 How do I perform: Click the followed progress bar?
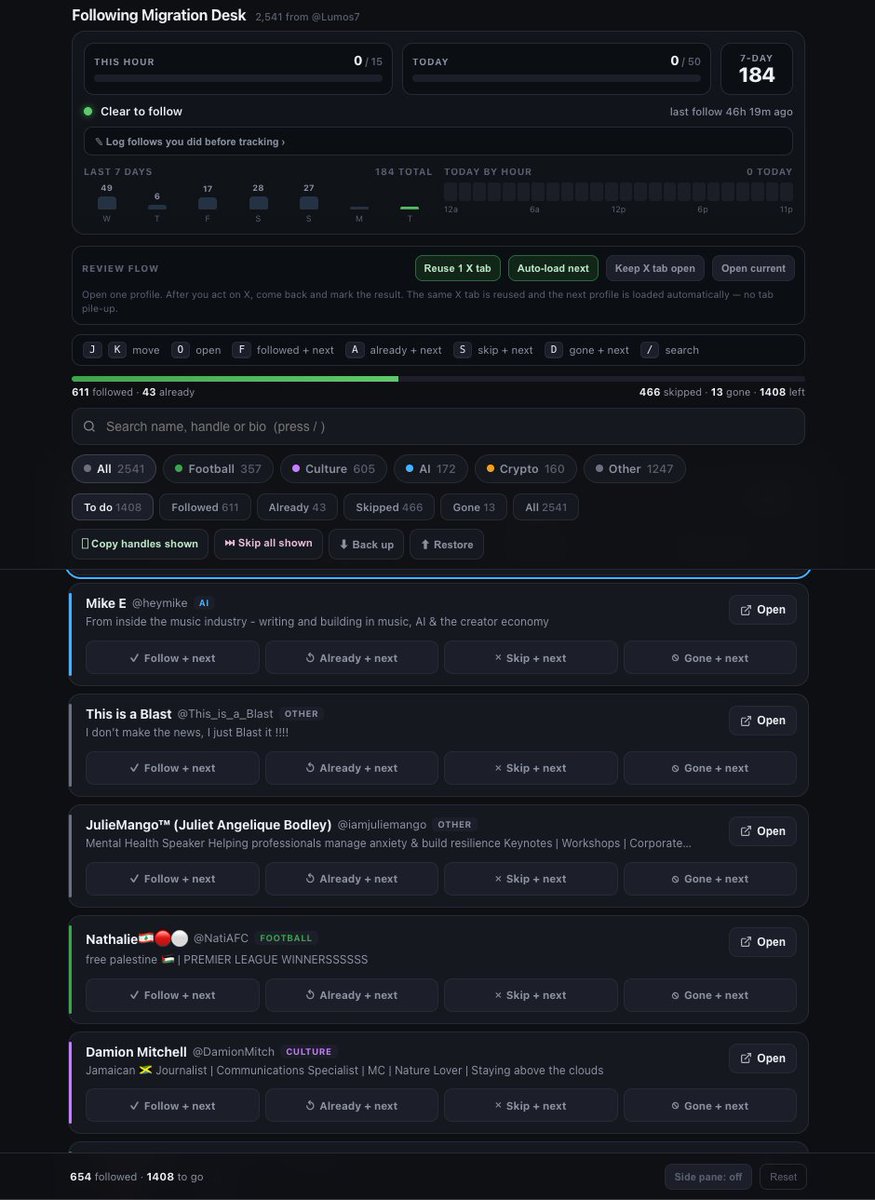(438, 379)
